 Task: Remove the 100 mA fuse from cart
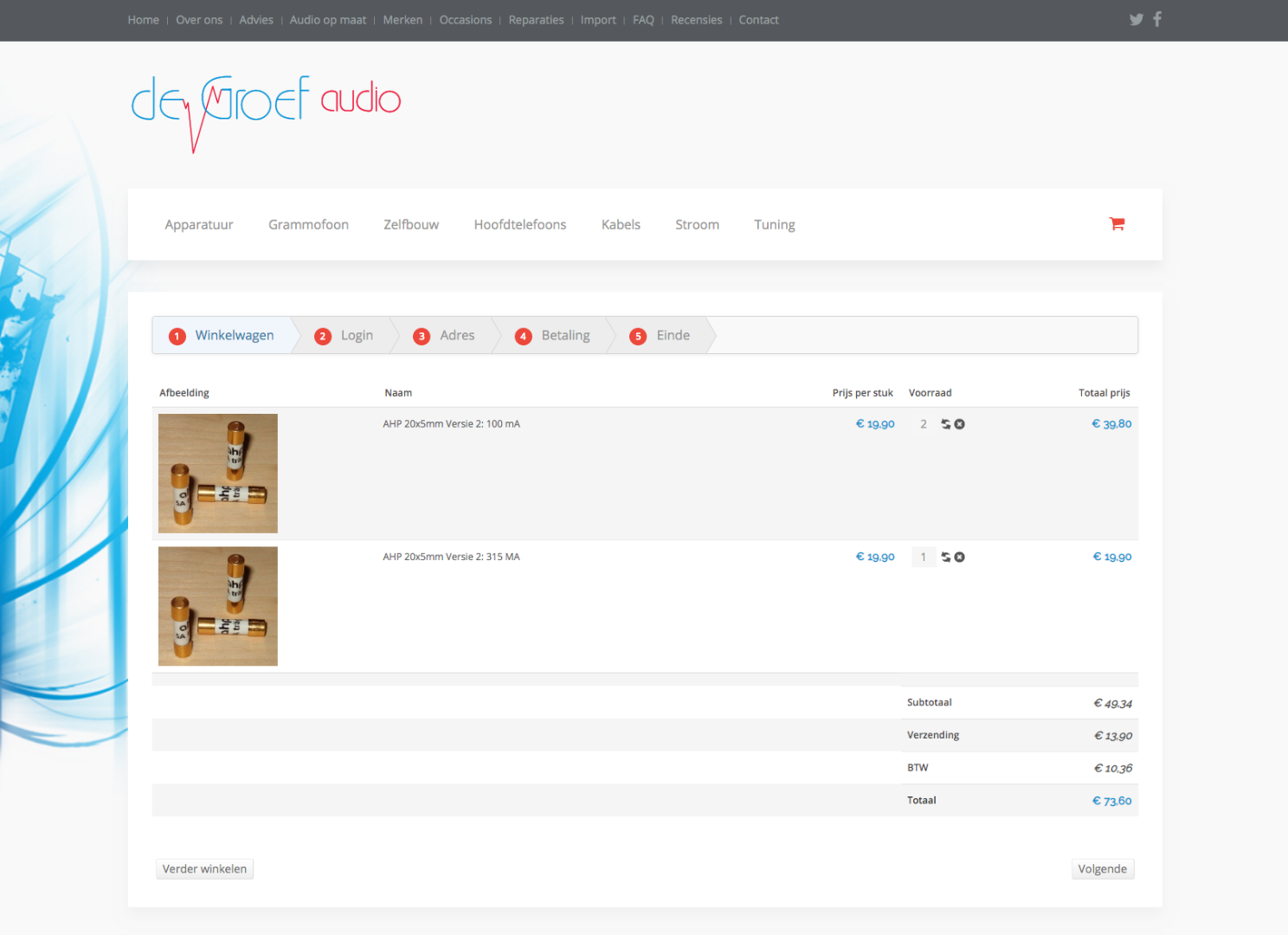960,424
